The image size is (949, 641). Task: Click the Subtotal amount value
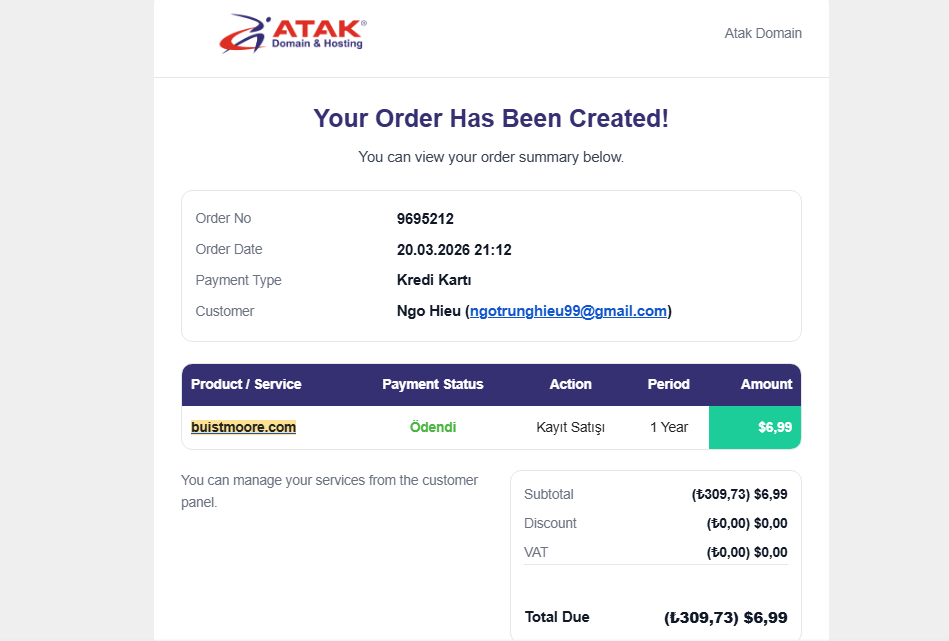click(739, 494)
